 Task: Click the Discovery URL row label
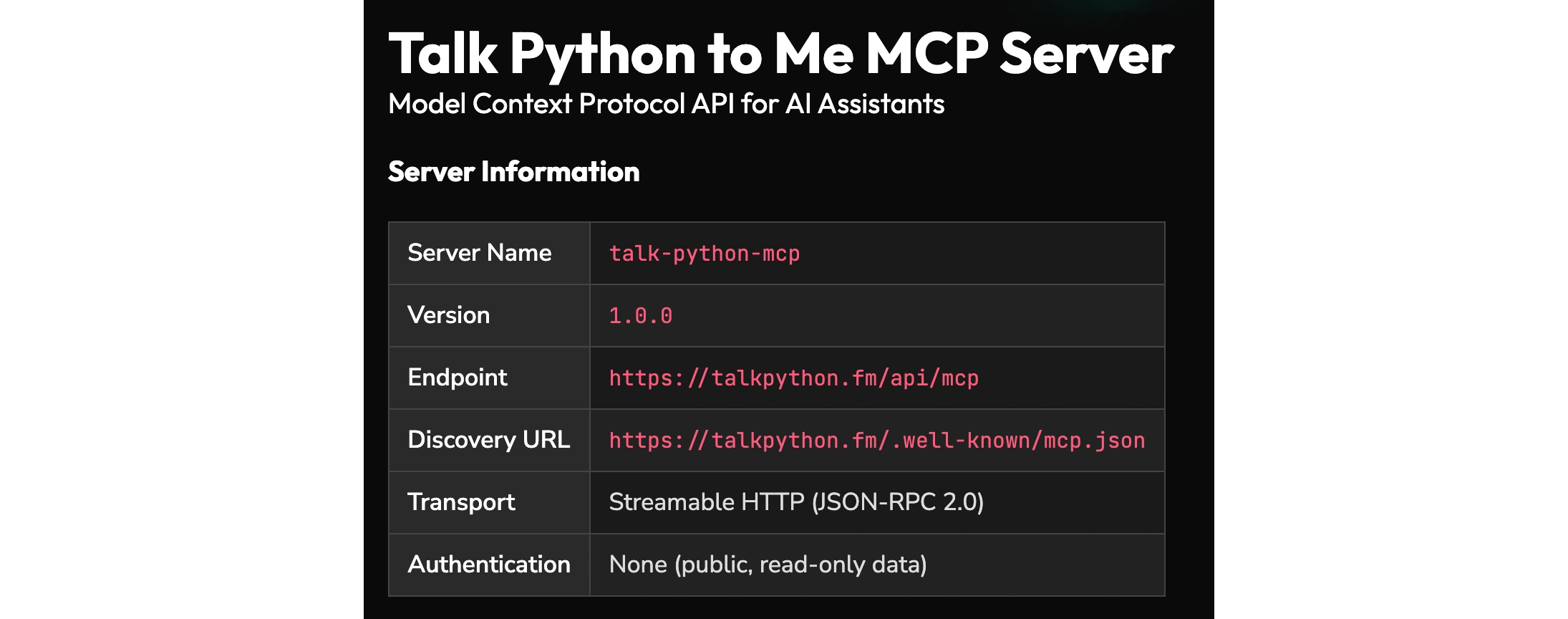pyautogui.click(x=488, y=440)
